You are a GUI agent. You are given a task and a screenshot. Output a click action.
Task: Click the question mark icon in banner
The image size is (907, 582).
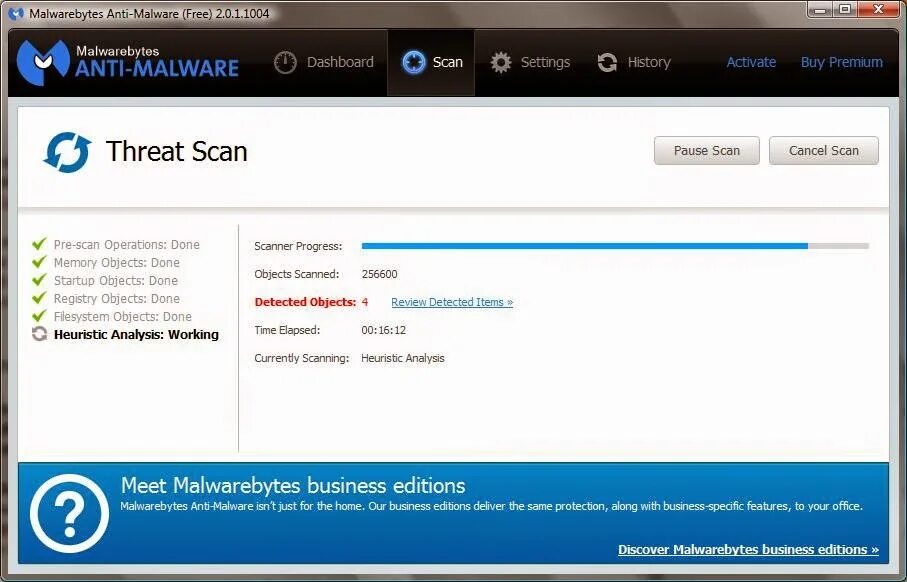click(69, 513)
